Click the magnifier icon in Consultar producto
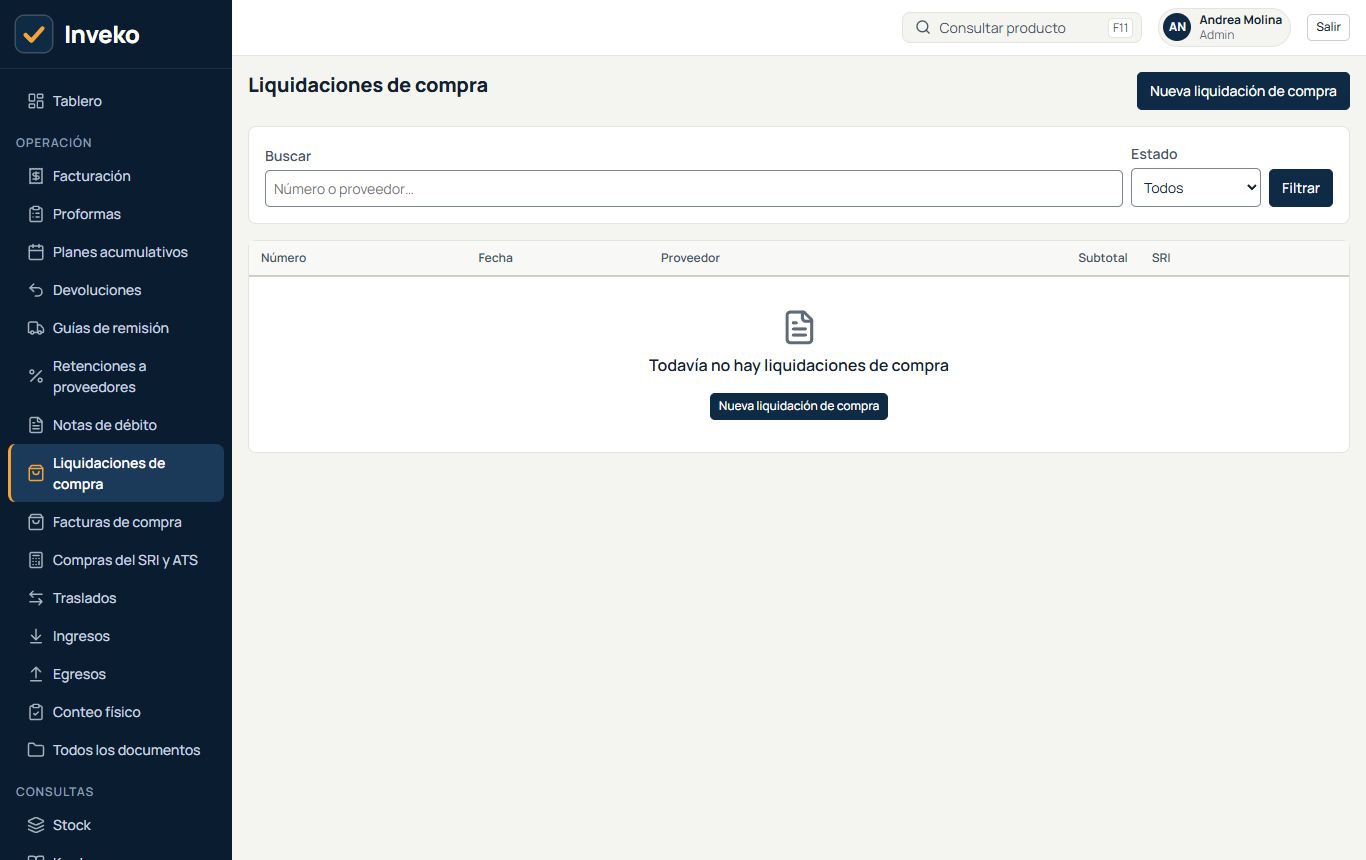The width and height of the screenshot is (1366, 860). click(x=923, y=28)
